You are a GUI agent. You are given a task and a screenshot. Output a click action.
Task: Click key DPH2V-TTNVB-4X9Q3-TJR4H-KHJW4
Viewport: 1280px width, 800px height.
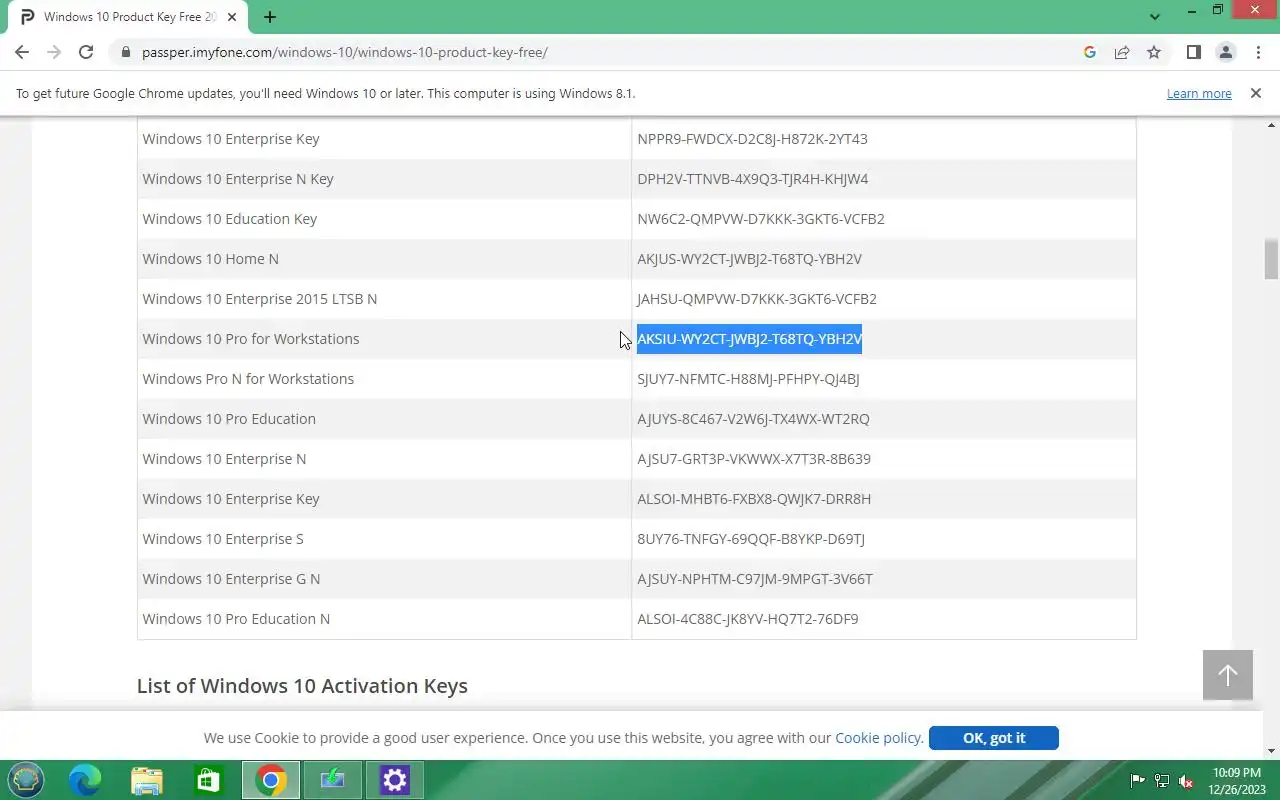752,179
